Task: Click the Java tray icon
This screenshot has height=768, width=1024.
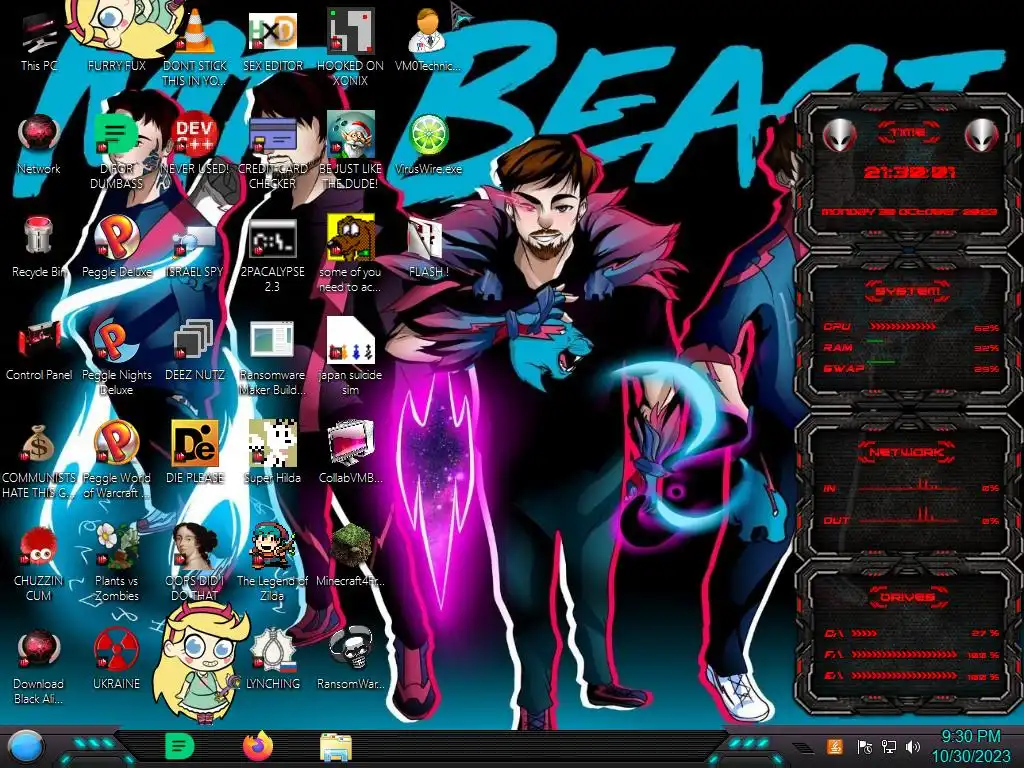Action: (x=835, y=746)
